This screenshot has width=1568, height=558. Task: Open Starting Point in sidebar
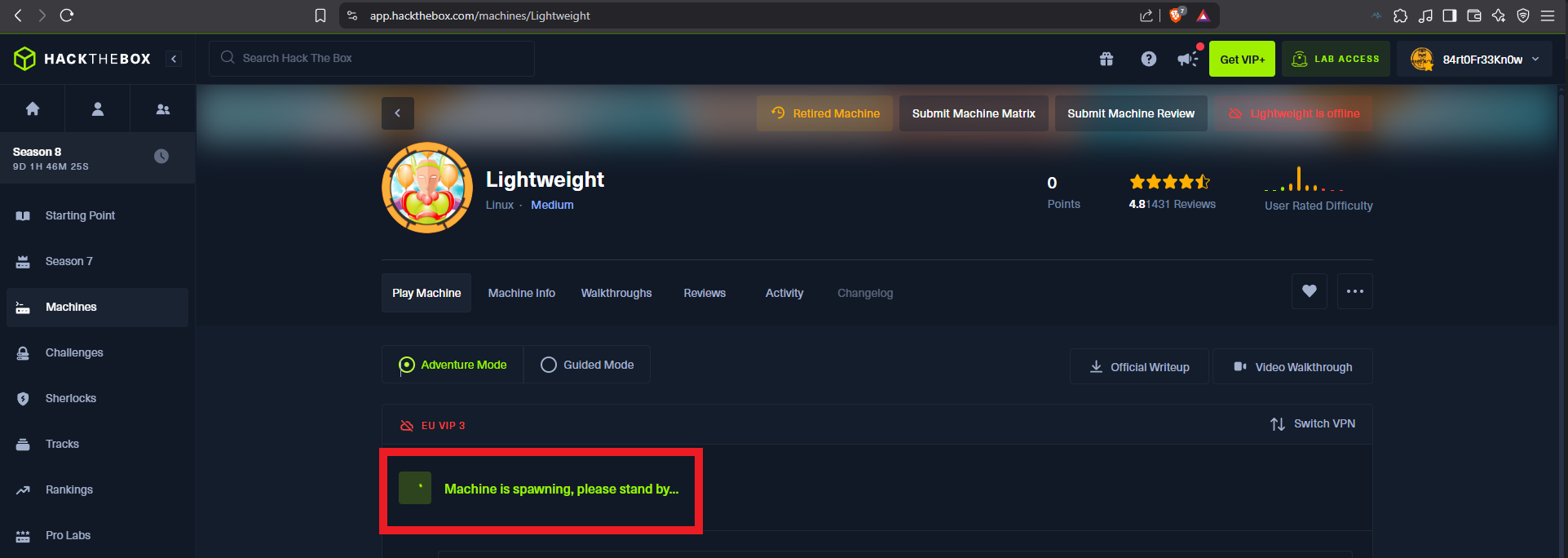coord(97,215)
